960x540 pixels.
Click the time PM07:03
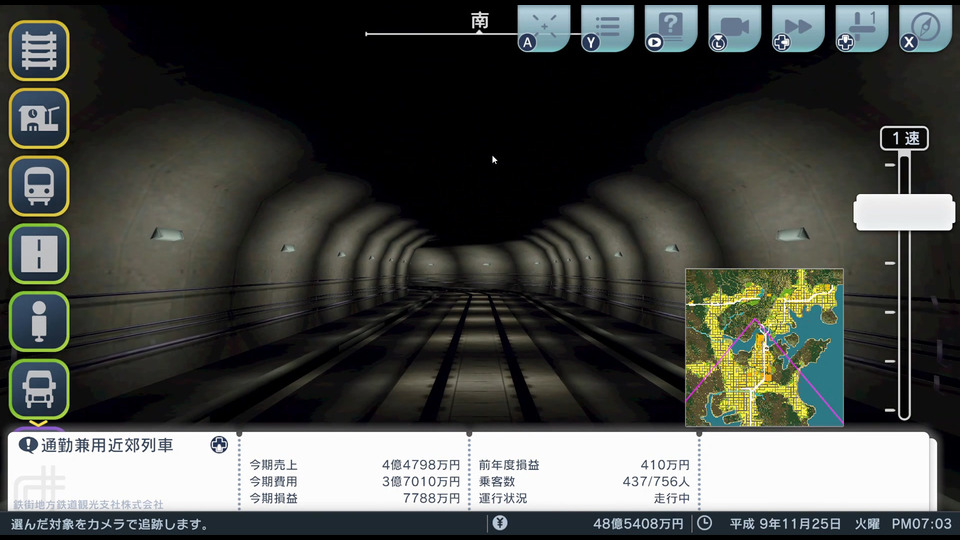(921, 524)
